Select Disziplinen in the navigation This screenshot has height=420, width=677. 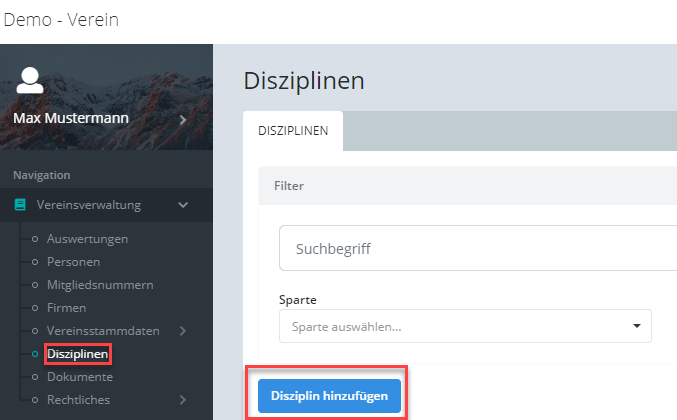pos(78,354)
